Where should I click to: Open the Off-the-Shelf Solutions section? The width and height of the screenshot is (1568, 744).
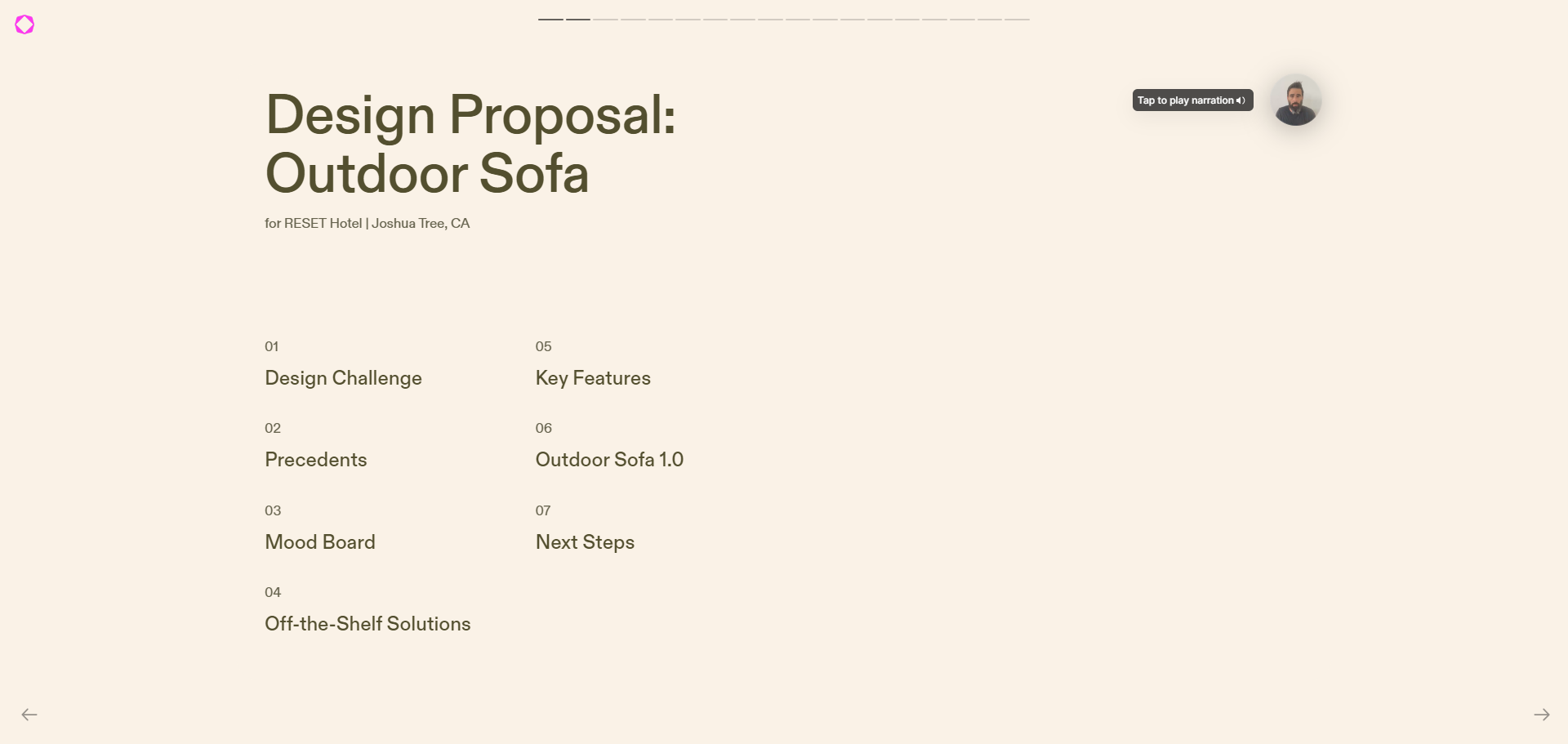367,624
